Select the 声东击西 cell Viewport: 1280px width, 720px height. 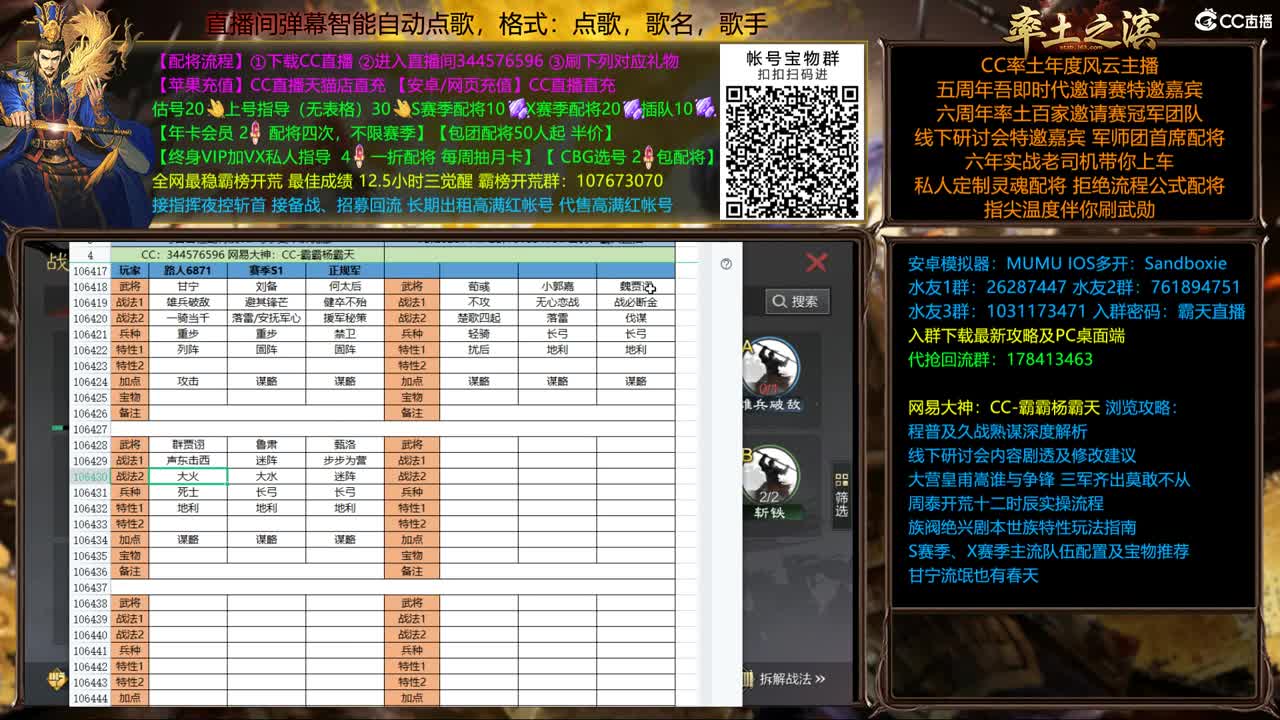pyautogui.click(x=188, y=461)
